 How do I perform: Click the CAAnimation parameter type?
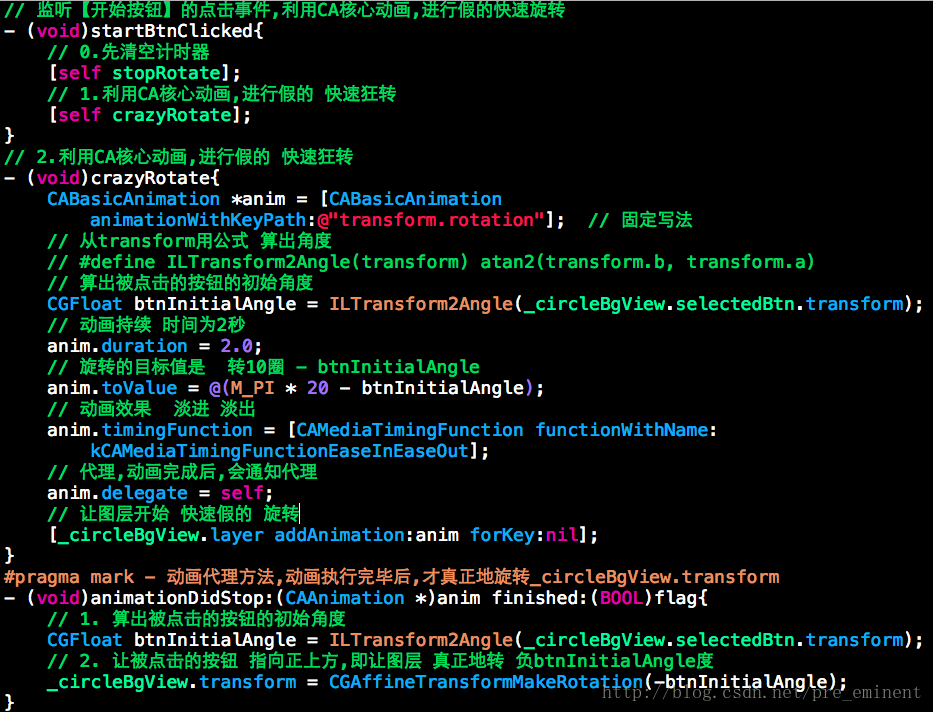(345, 598)
